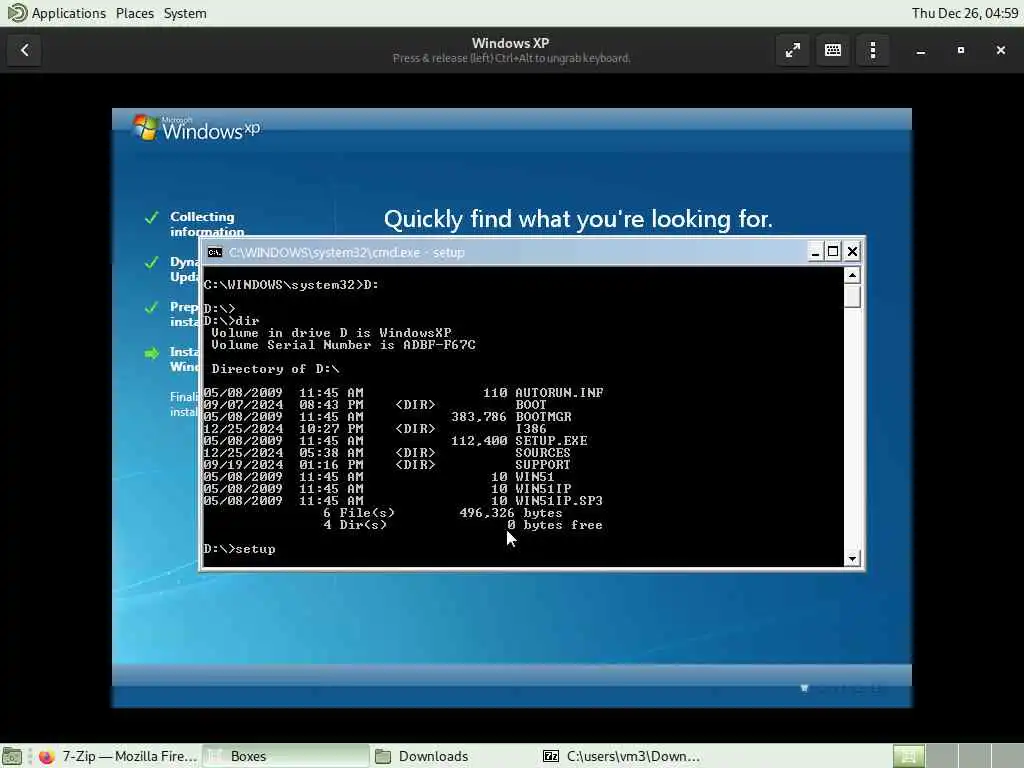
Task: Click the cmd scrollbar up arrow
Action: click(x=852, y=275)
